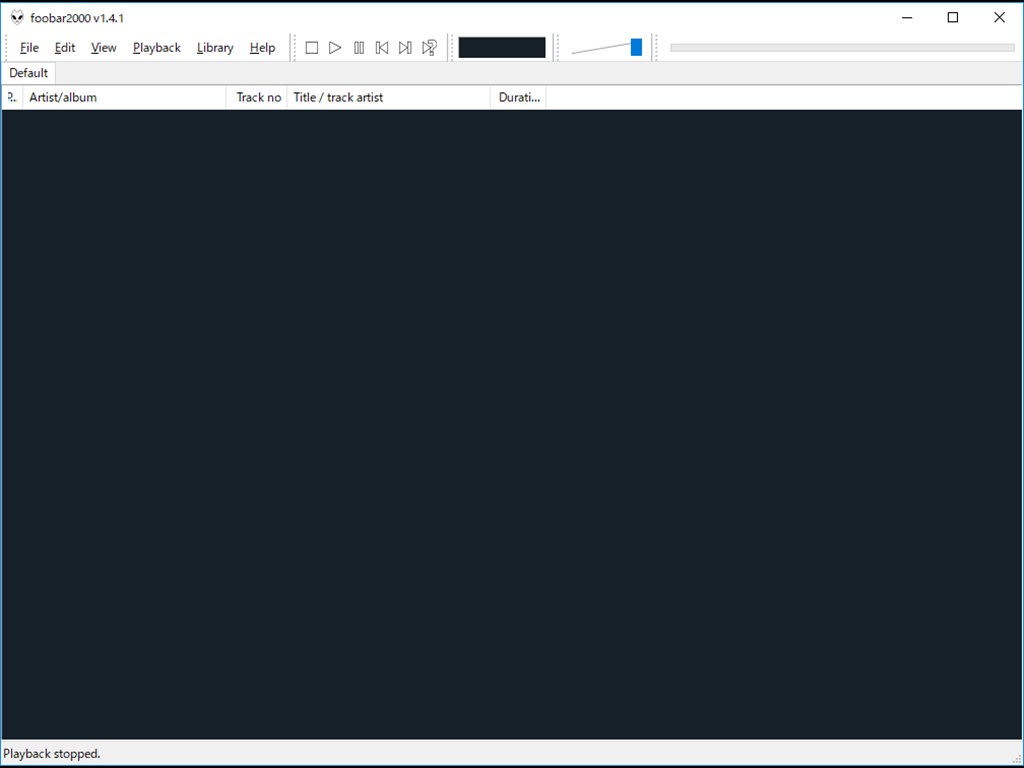This screenshot has height=768, width=1024.
Task: Start playback with the Play icon
Action: (335, 47)
